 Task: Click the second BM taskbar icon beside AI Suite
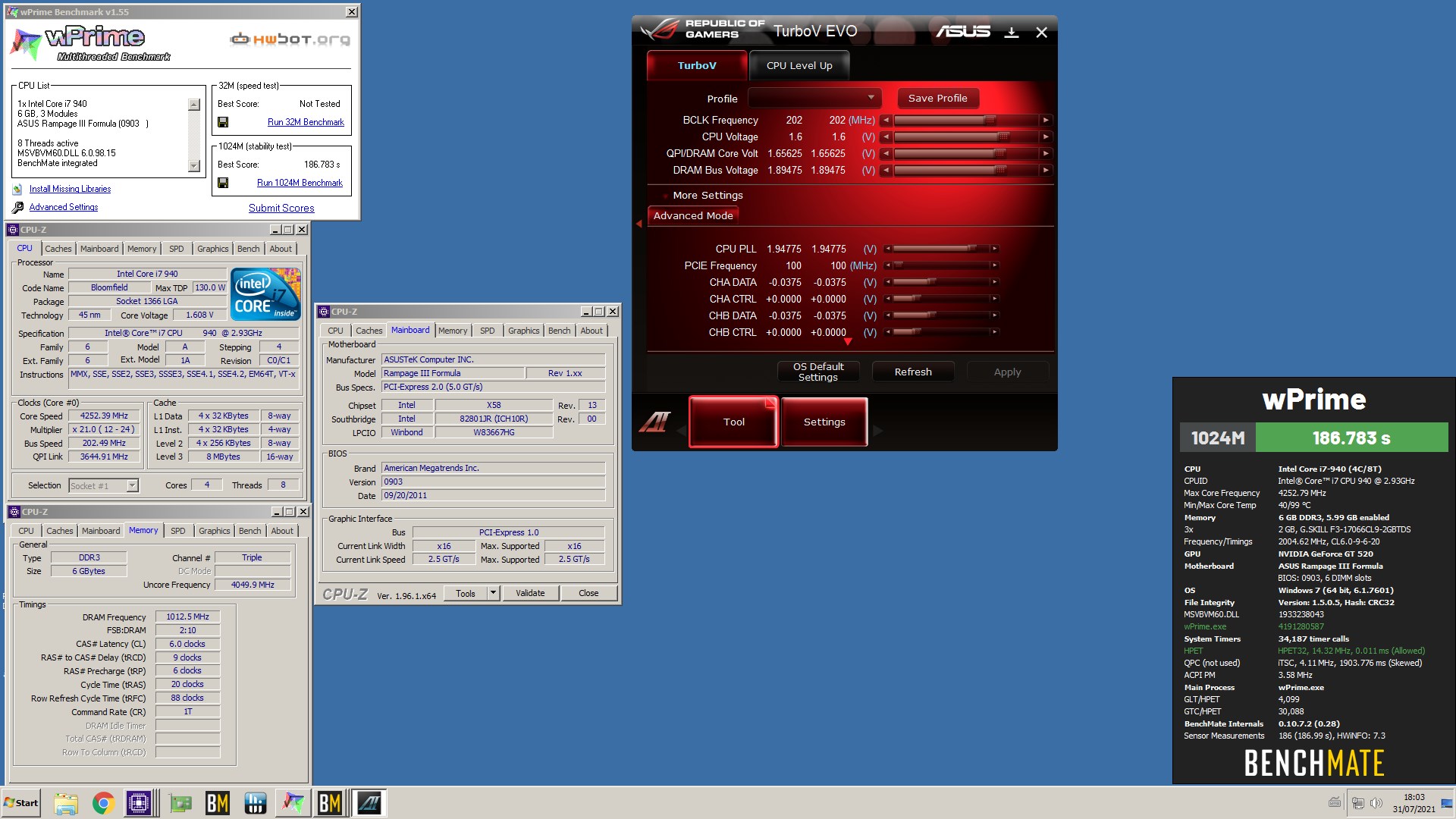tap(330, 803)
